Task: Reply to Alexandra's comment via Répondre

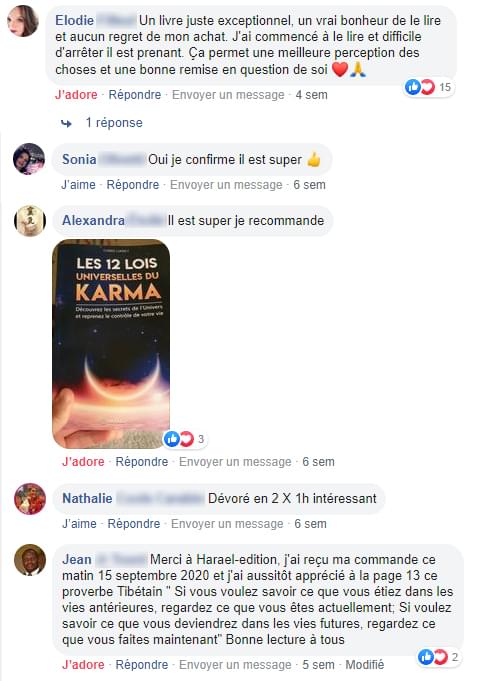Action: click(x=142, y=462)
